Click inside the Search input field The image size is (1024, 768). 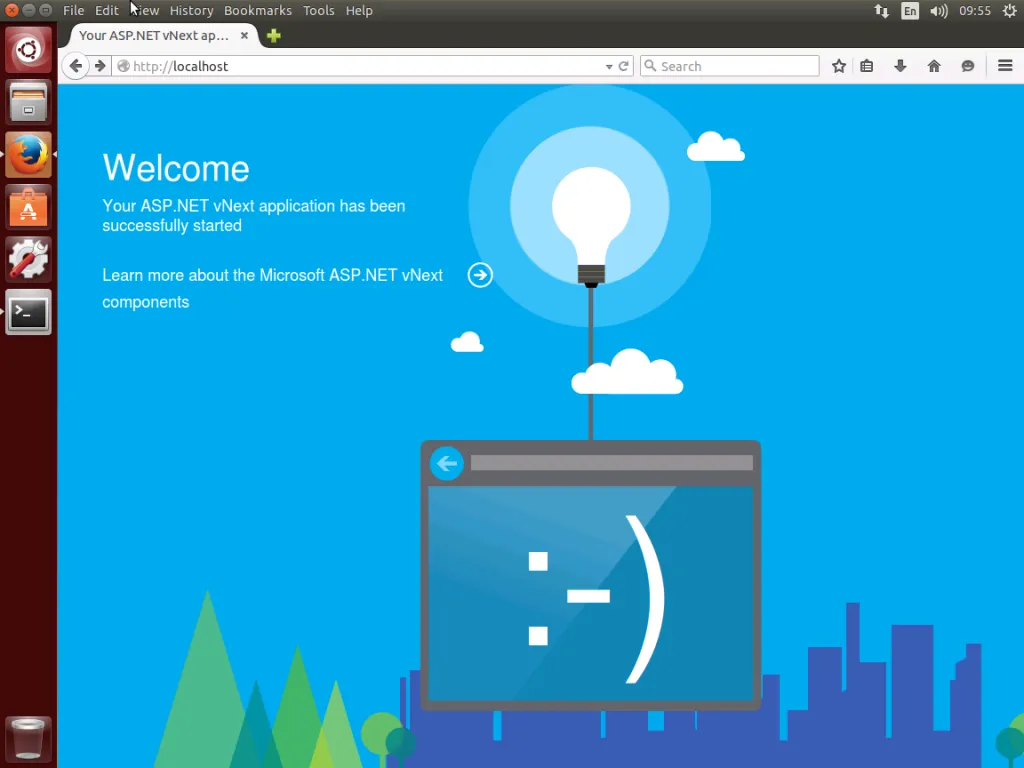pyautogui.click(x=735, y=66)
